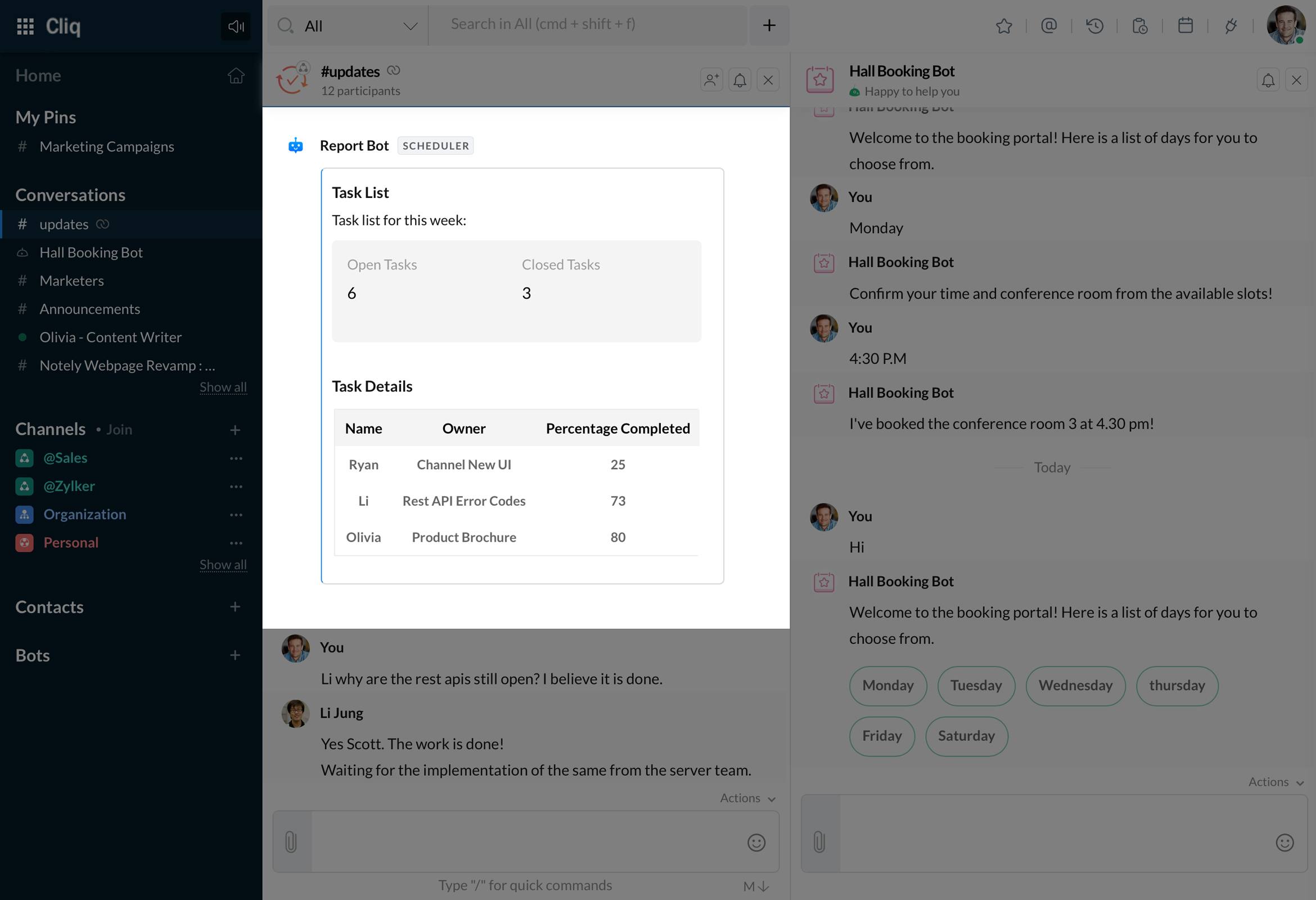Open calendar icon in top bar
This screenshot has width=1316, height=900.
pyautogui.click(x=1185, y=26)
